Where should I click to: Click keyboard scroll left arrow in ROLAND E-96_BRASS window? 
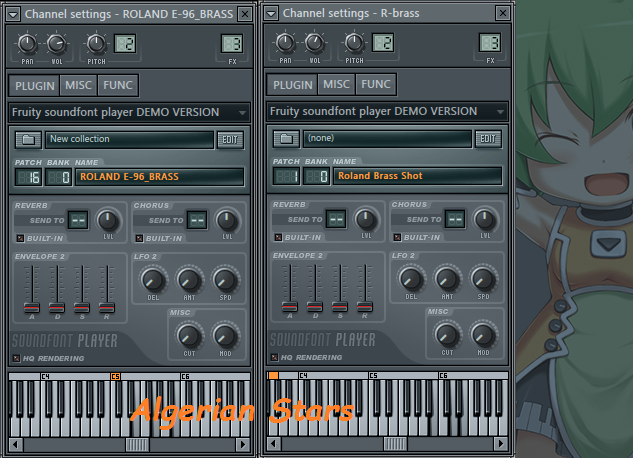click(x=16, y=445)
